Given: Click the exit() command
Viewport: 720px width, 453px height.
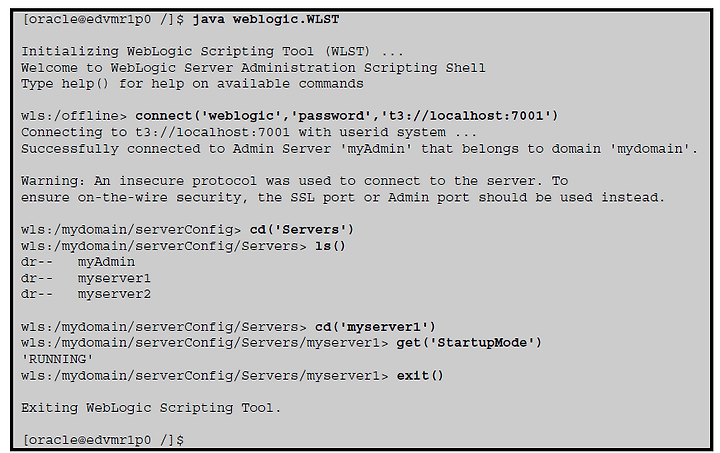Looking at the screenshot, I should [420, 376].
